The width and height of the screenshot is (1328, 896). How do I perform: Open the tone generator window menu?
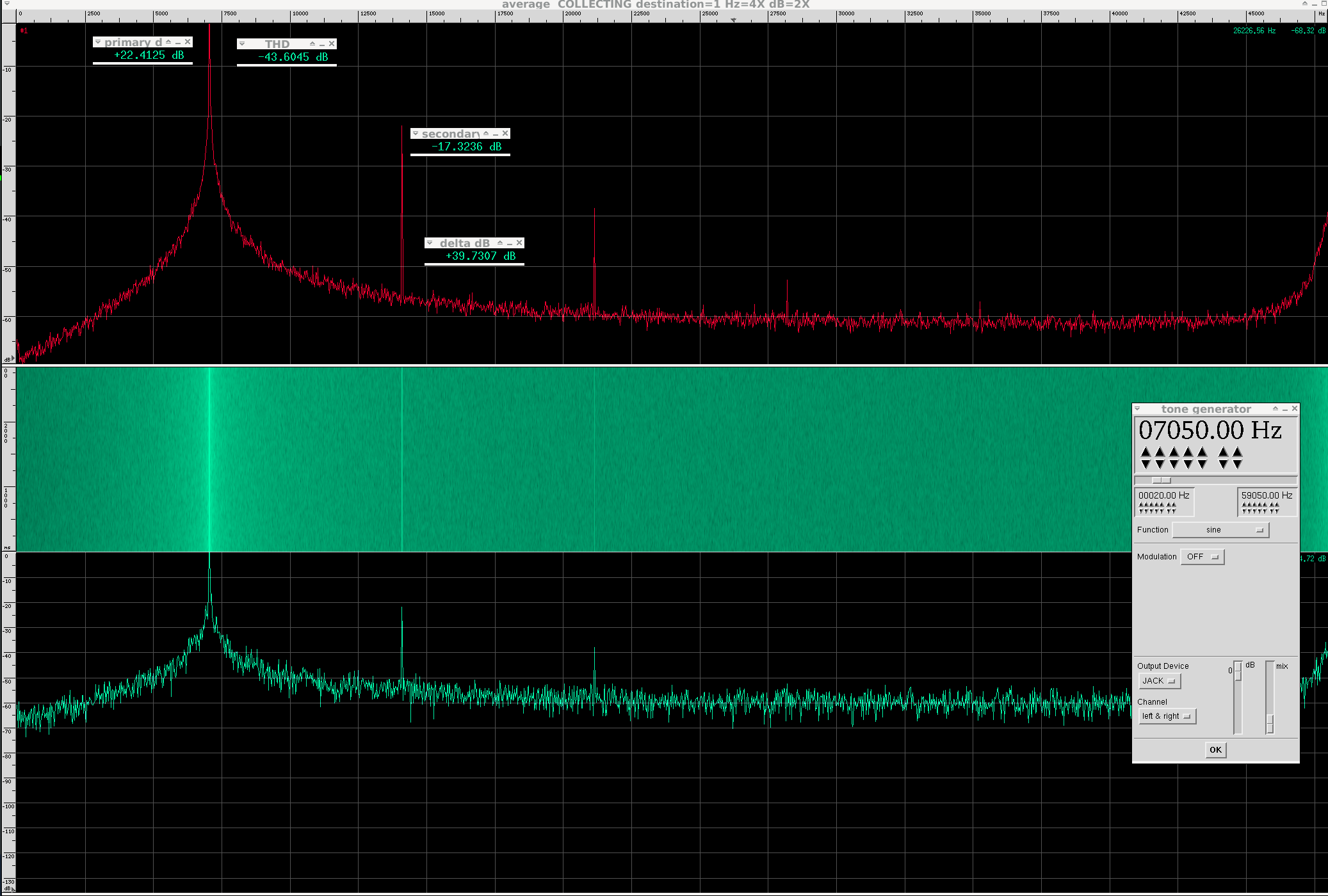pos(1137,409)
